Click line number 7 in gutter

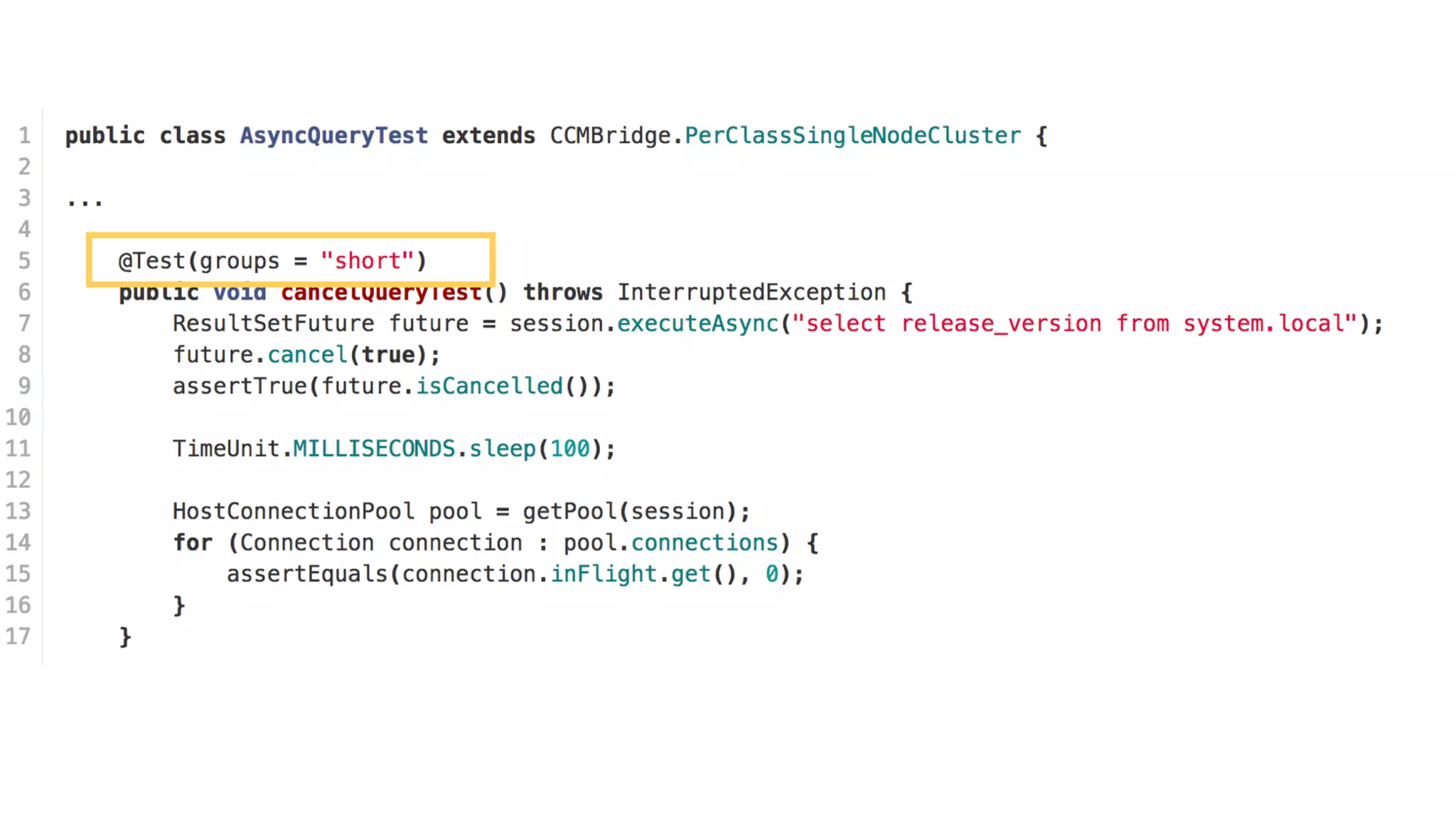(24, 323)
